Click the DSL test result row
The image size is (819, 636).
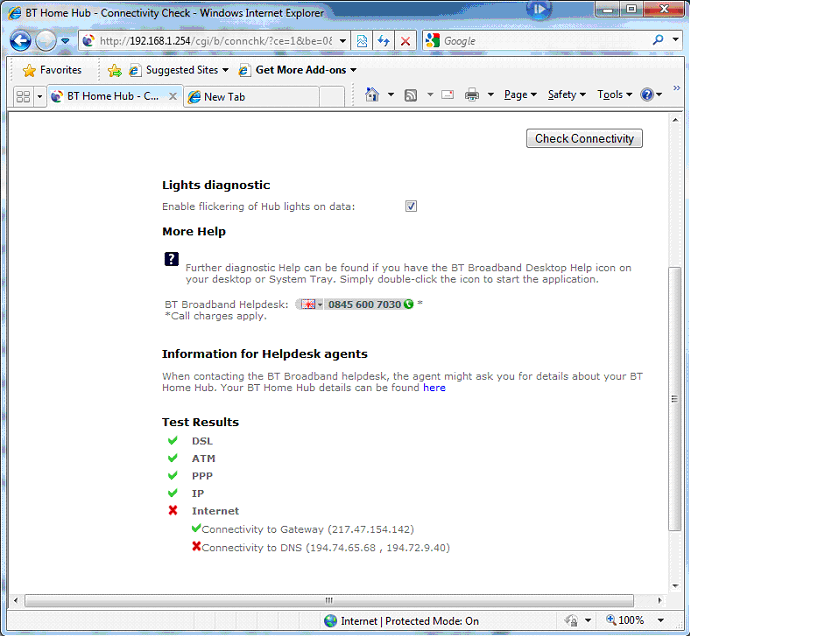pos(190,441)
